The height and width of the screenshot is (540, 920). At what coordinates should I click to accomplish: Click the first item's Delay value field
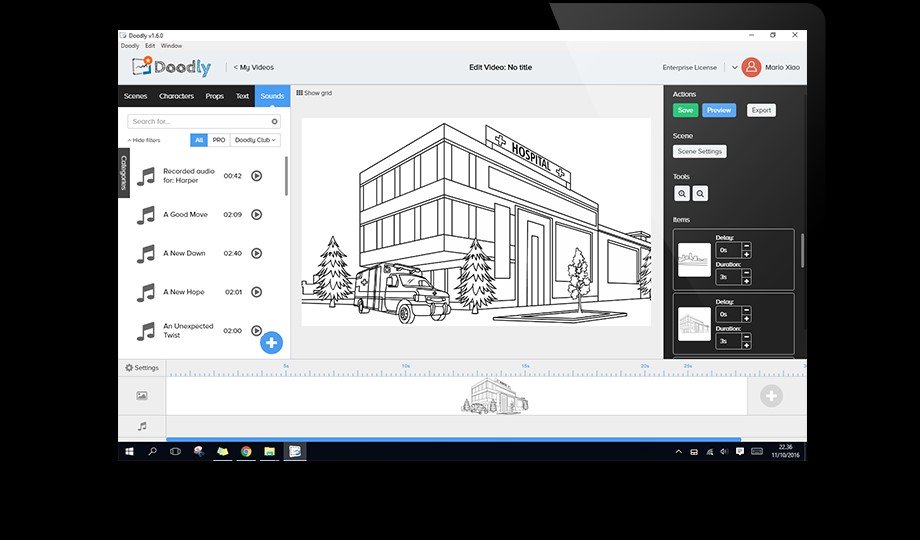pyautogui.click(x=729, y=251)
